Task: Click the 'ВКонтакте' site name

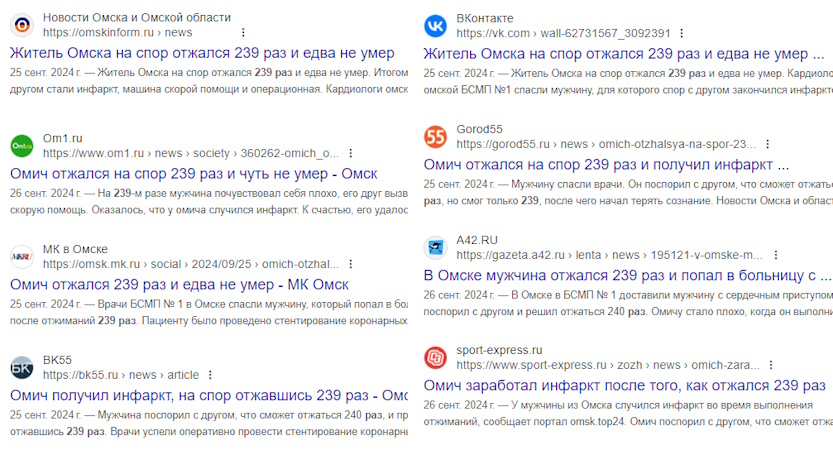Action: (485, 19)
